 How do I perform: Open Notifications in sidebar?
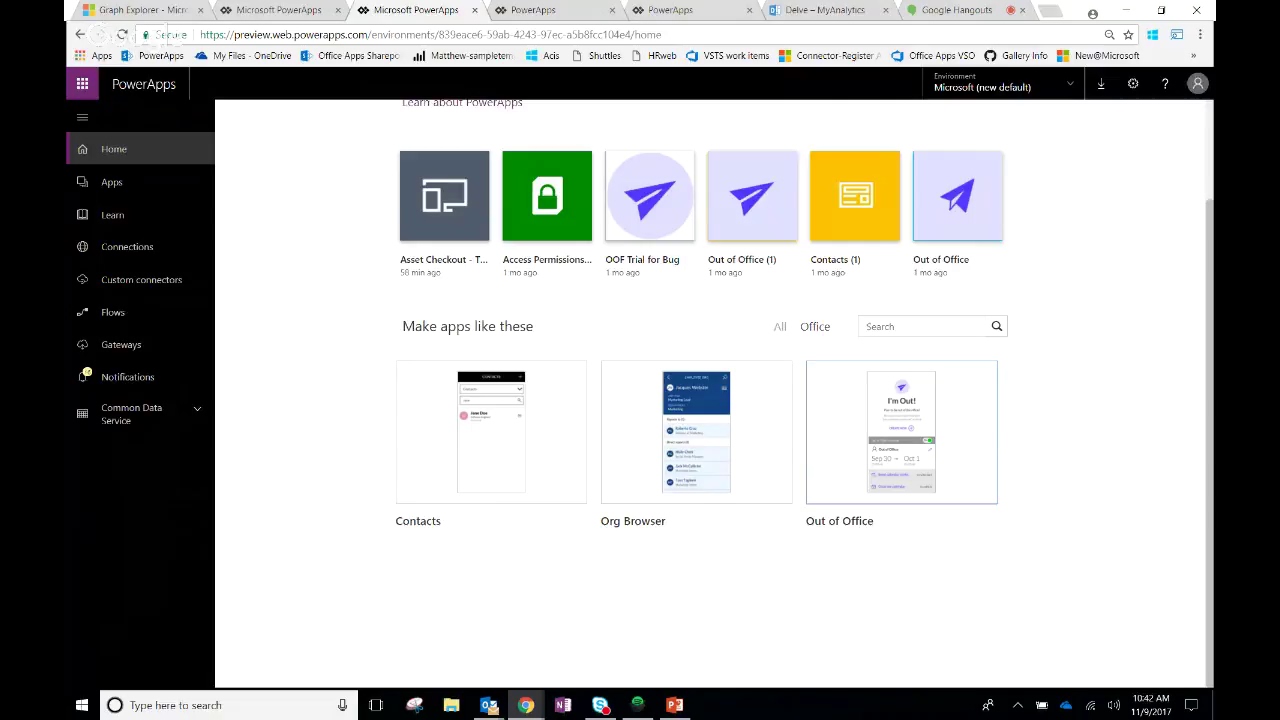point(140,377)
